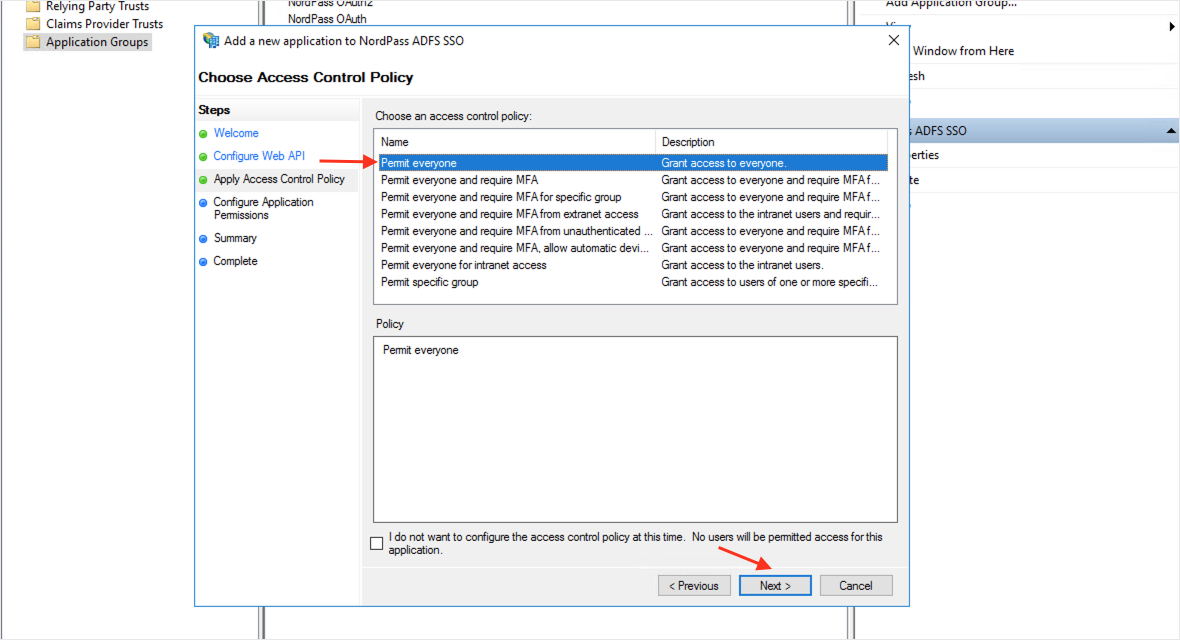The width and height of the screenshot is (1180, 640).
Task: Click description for Permit specific group
Action: 769,282
